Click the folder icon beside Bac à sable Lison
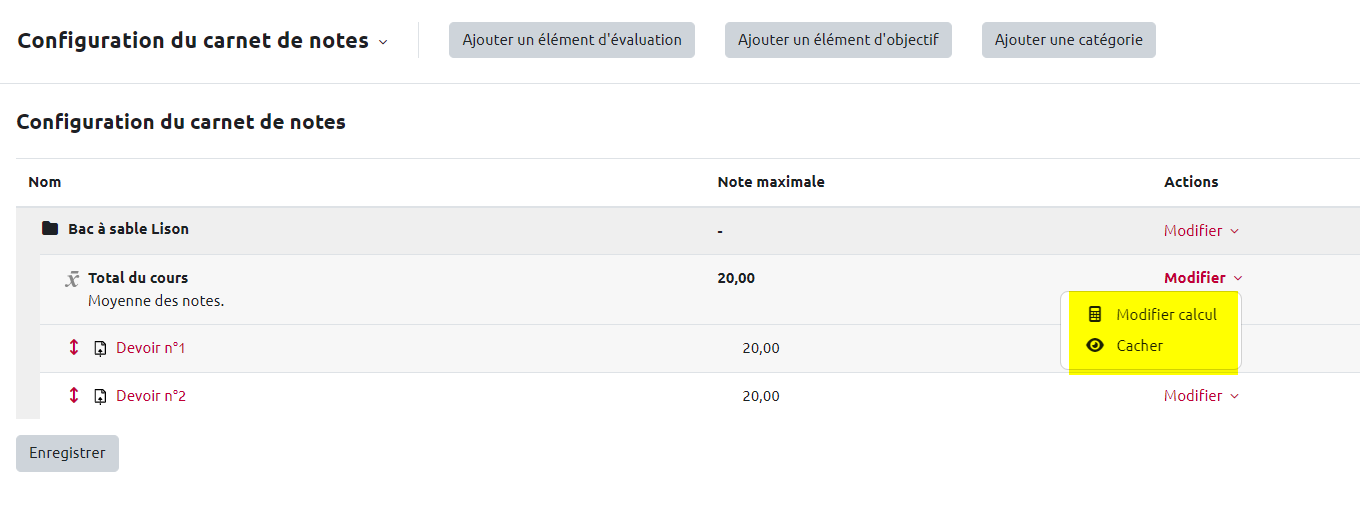The image size is (1360, 507). pos(49,229)
